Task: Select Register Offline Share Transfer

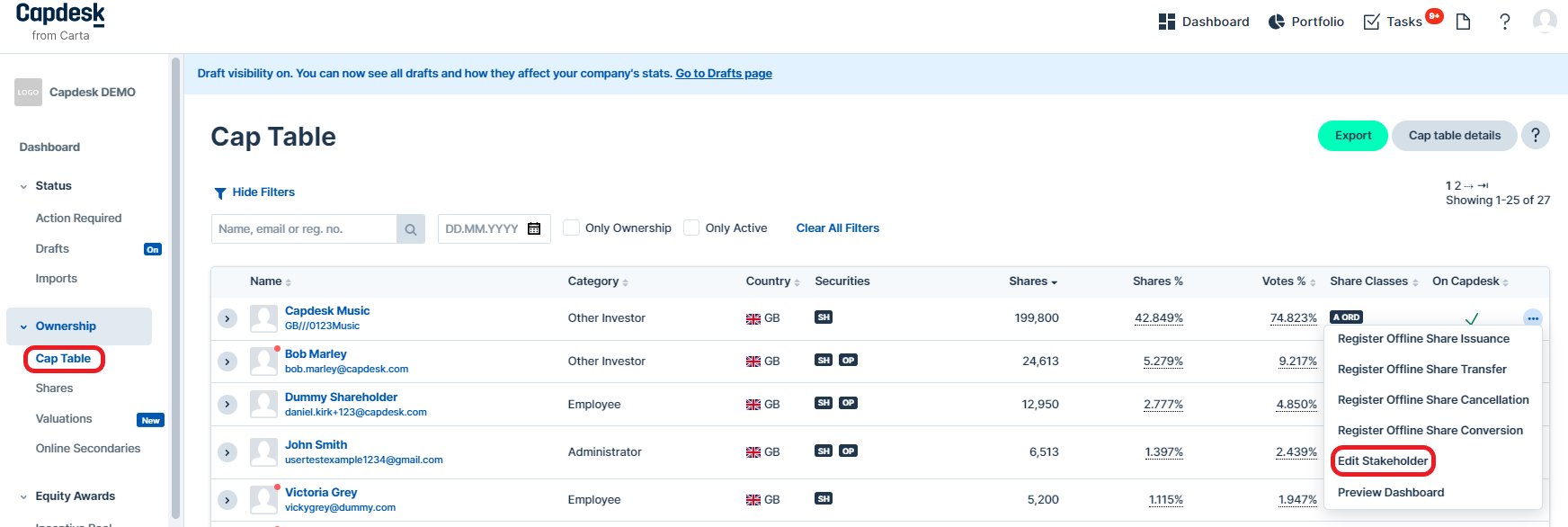Action: 1421,370
